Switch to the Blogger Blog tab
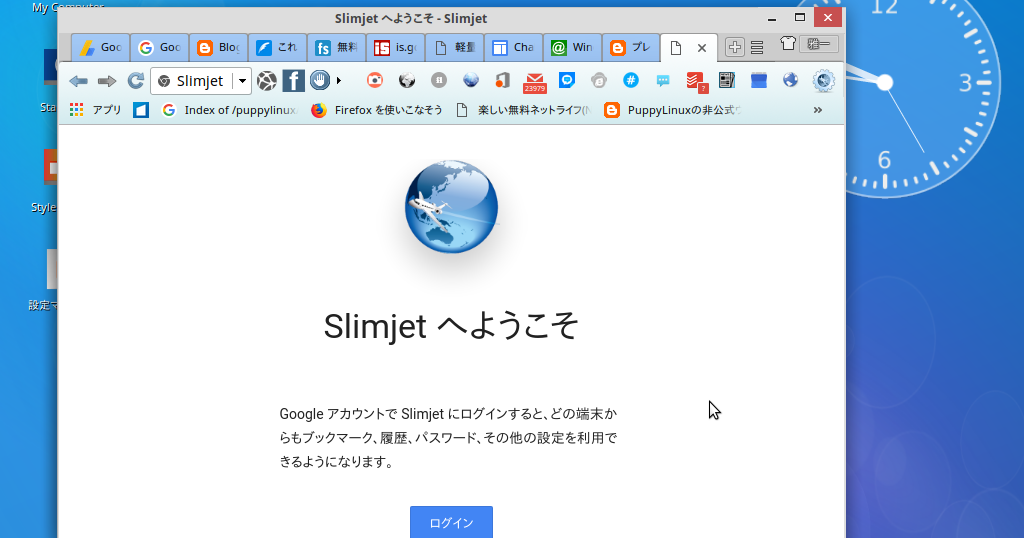 tap(218, 48)
